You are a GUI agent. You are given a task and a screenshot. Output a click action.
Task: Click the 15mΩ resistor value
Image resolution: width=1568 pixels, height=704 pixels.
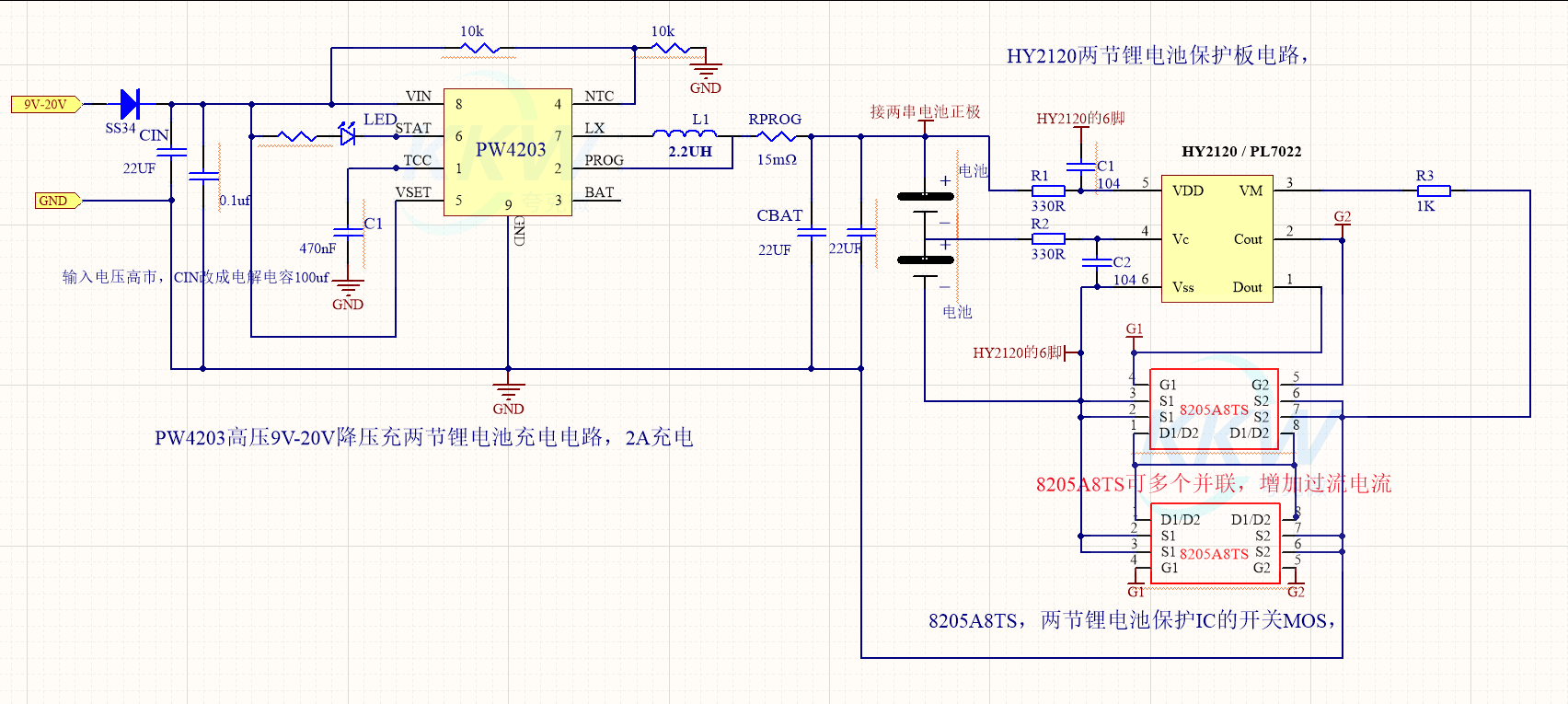click(x=778, y=159)
